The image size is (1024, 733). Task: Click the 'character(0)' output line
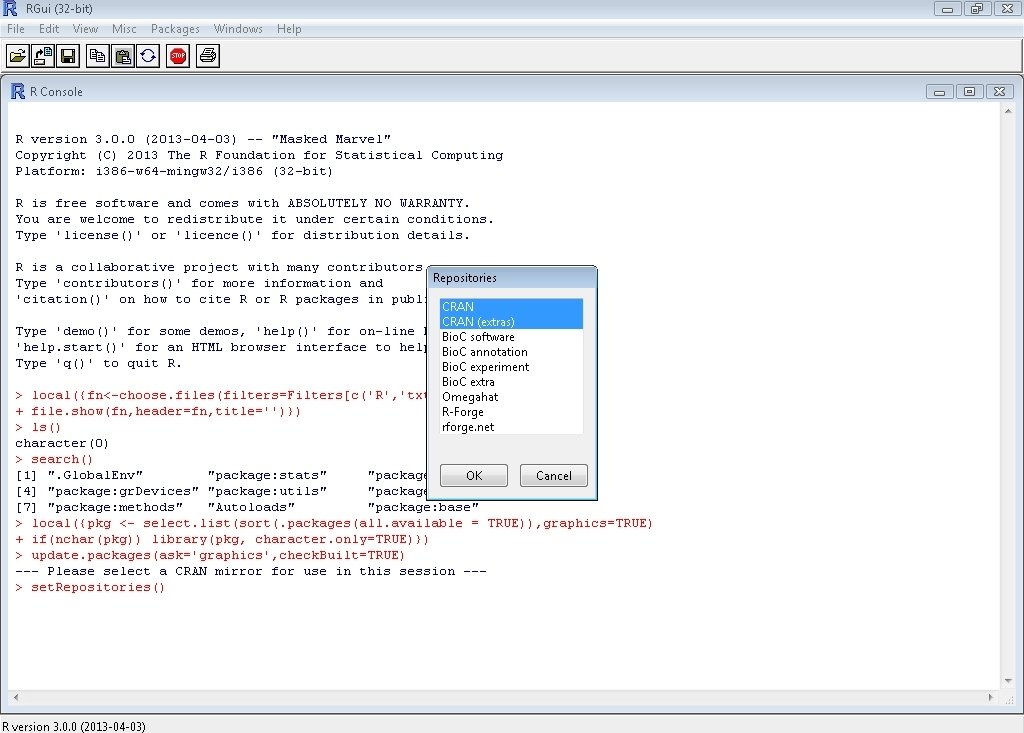62,444
